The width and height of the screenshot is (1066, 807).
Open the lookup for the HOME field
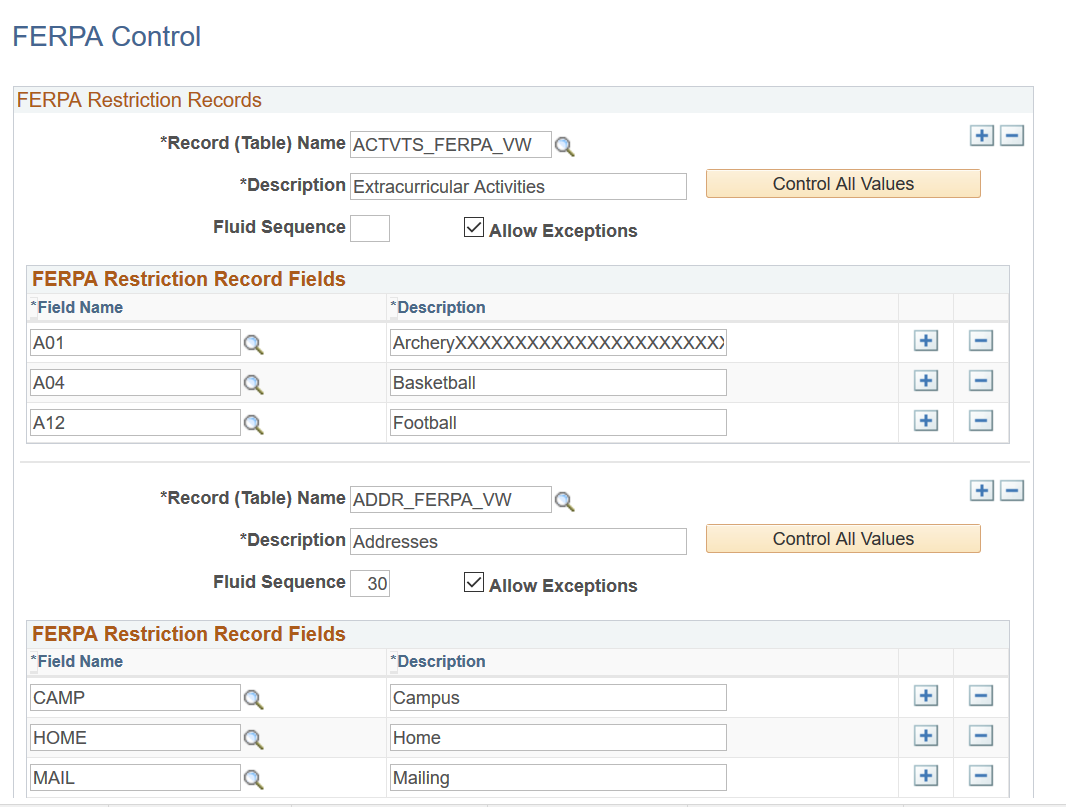[x=253, y=738]
